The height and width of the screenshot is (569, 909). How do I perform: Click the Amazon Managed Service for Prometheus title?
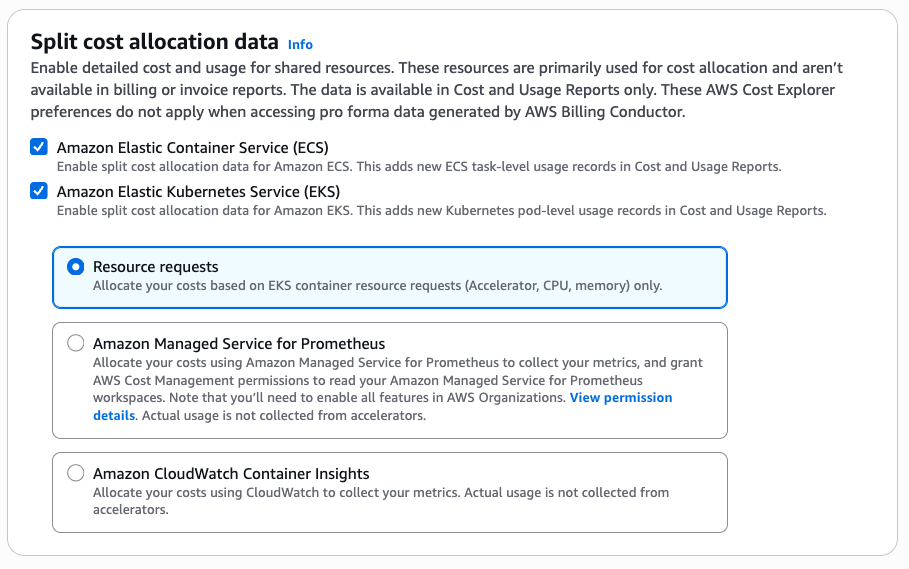[239, 343]
